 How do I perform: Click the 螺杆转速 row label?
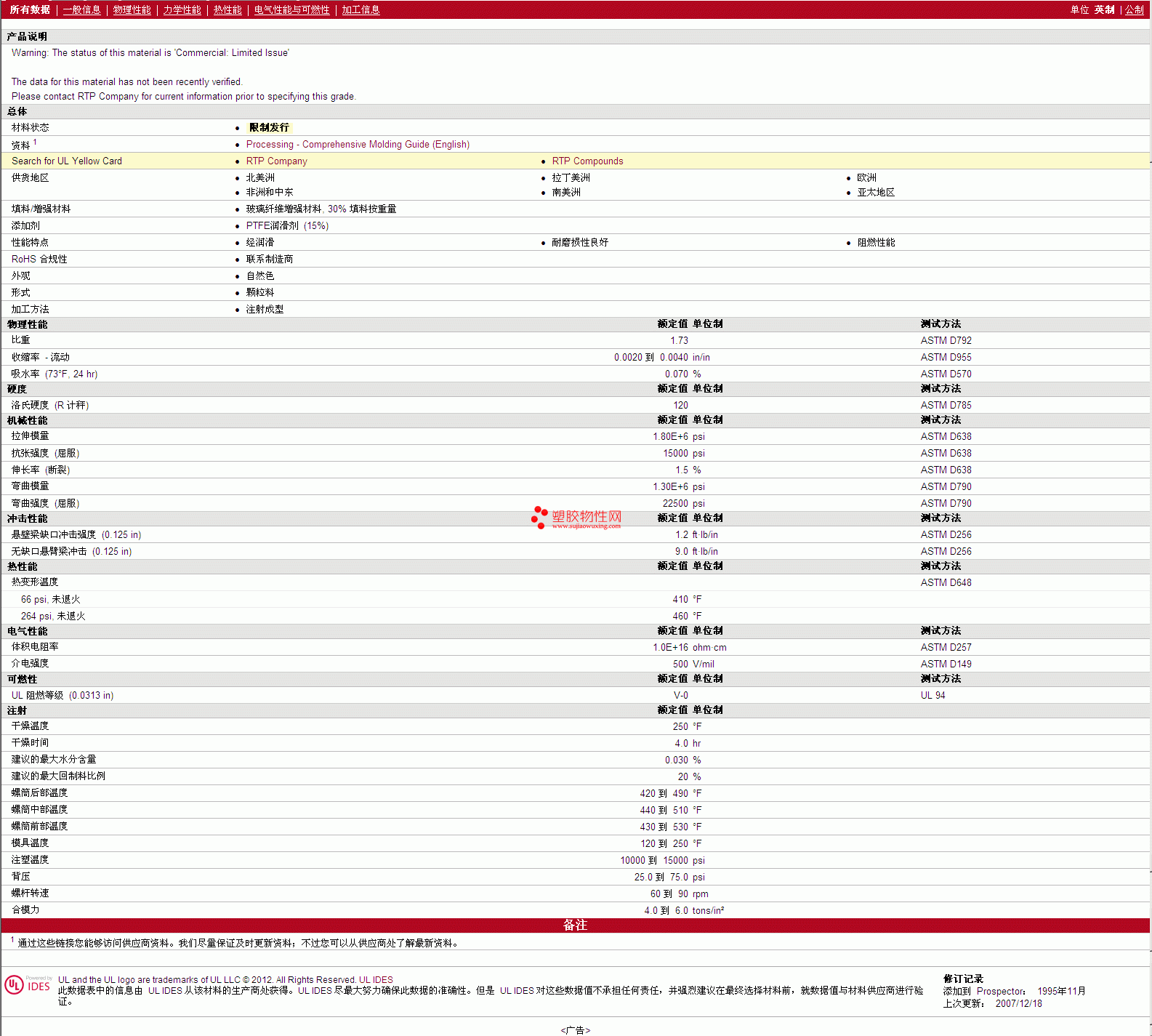[x=30, y=894]
